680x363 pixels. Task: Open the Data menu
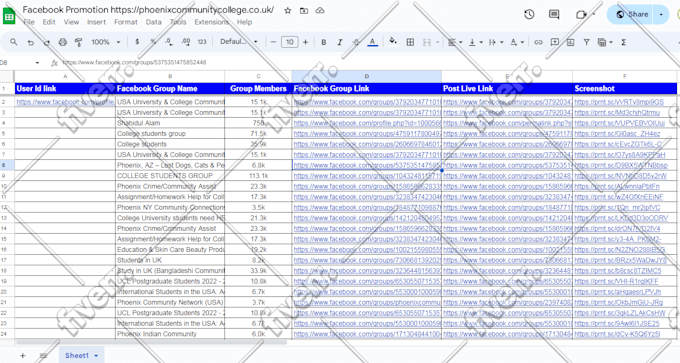click(x=154, y=22)
